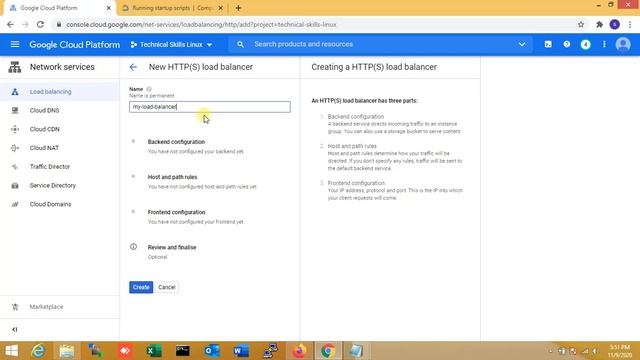Expand the search bar dropdown arrow
This screenshot has width=640, height=360.
(x=522, y=44)
